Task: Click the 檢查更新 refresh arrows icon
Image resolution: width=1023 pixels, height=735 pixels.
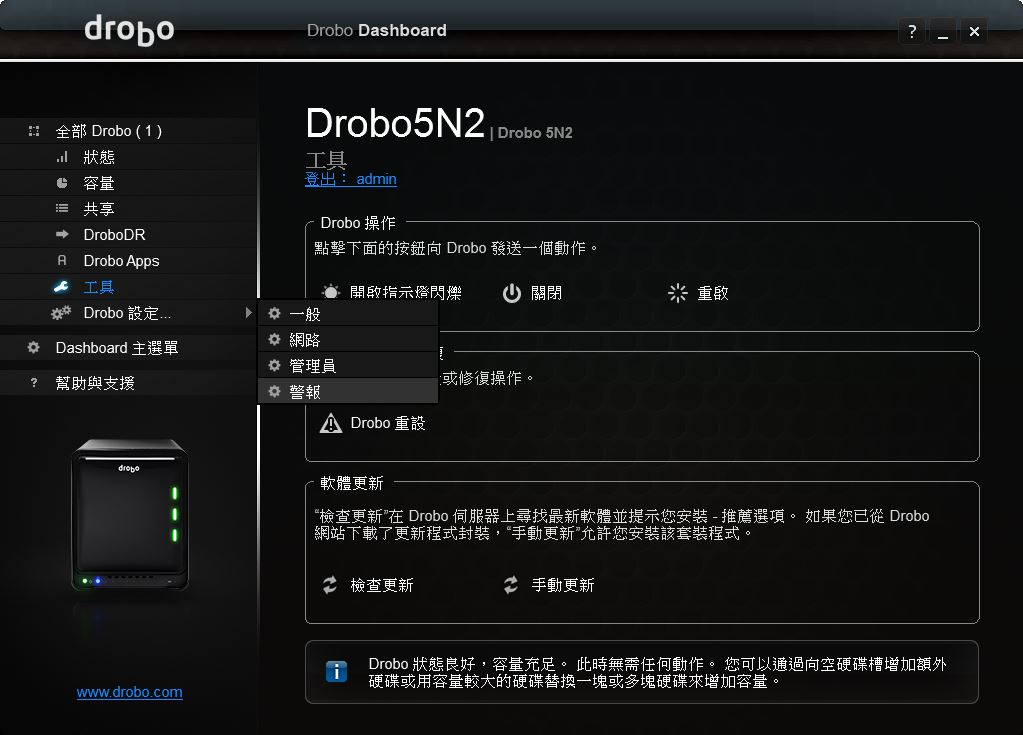Action: click(x=330, y=585)
